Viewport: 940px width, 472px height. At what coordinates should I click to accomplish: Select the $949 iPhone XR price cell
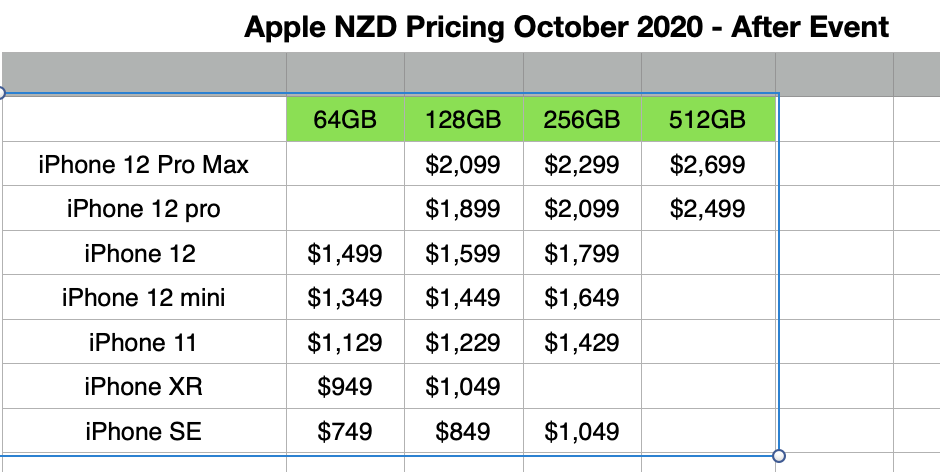(345, 387)
